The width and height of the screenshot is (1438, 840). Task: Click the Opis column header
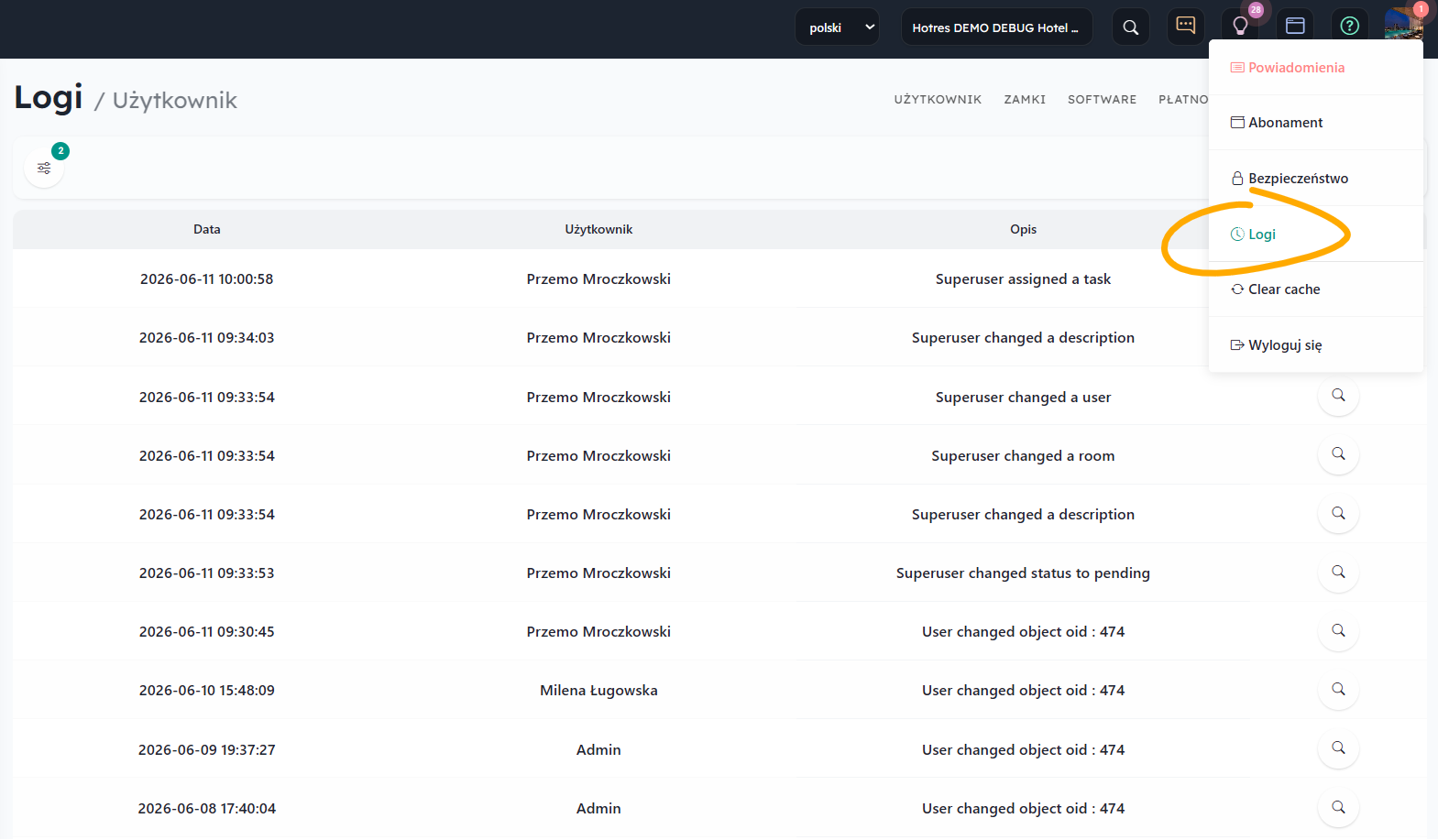(x=1023, y=230)
